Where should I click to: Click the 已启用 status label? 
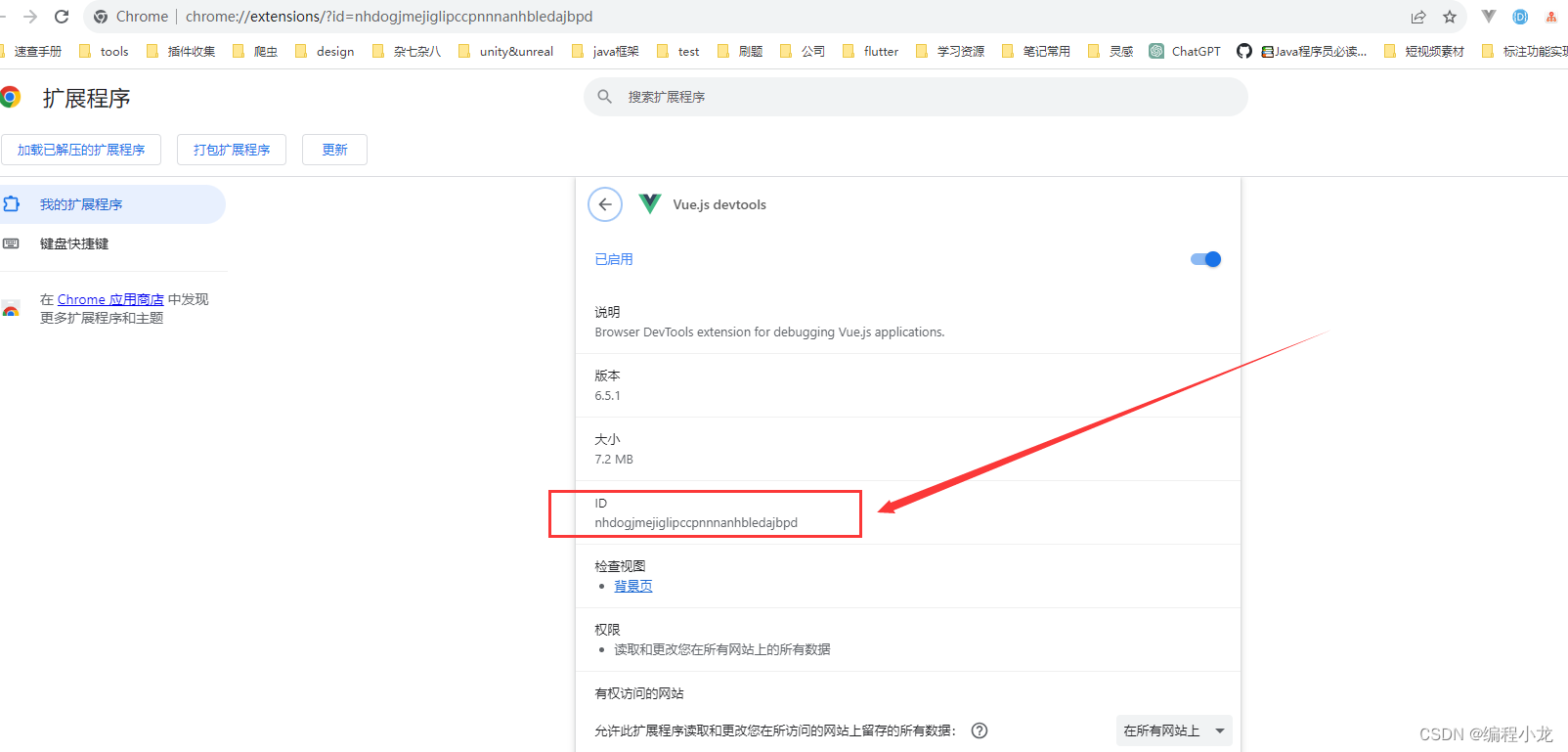pos(614,259)
